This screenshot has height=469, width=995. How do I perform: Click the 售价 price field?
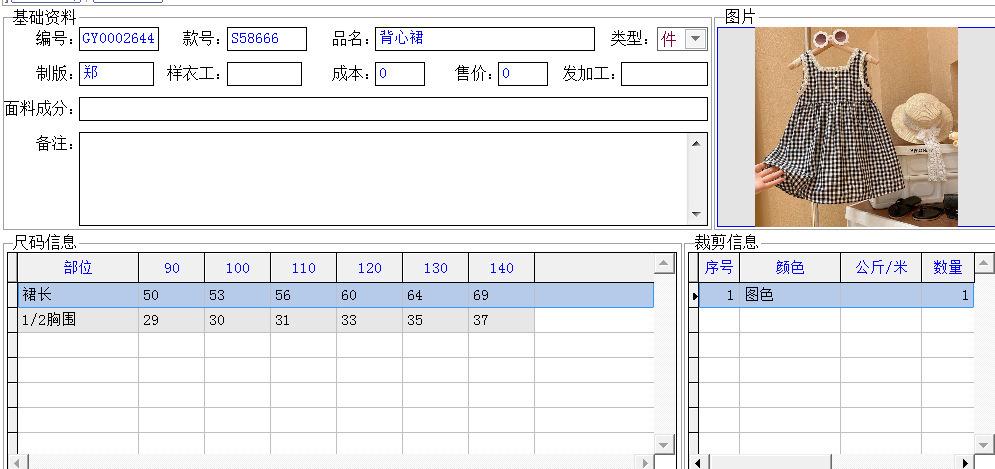pyautogui.click(x=523, y=74)
